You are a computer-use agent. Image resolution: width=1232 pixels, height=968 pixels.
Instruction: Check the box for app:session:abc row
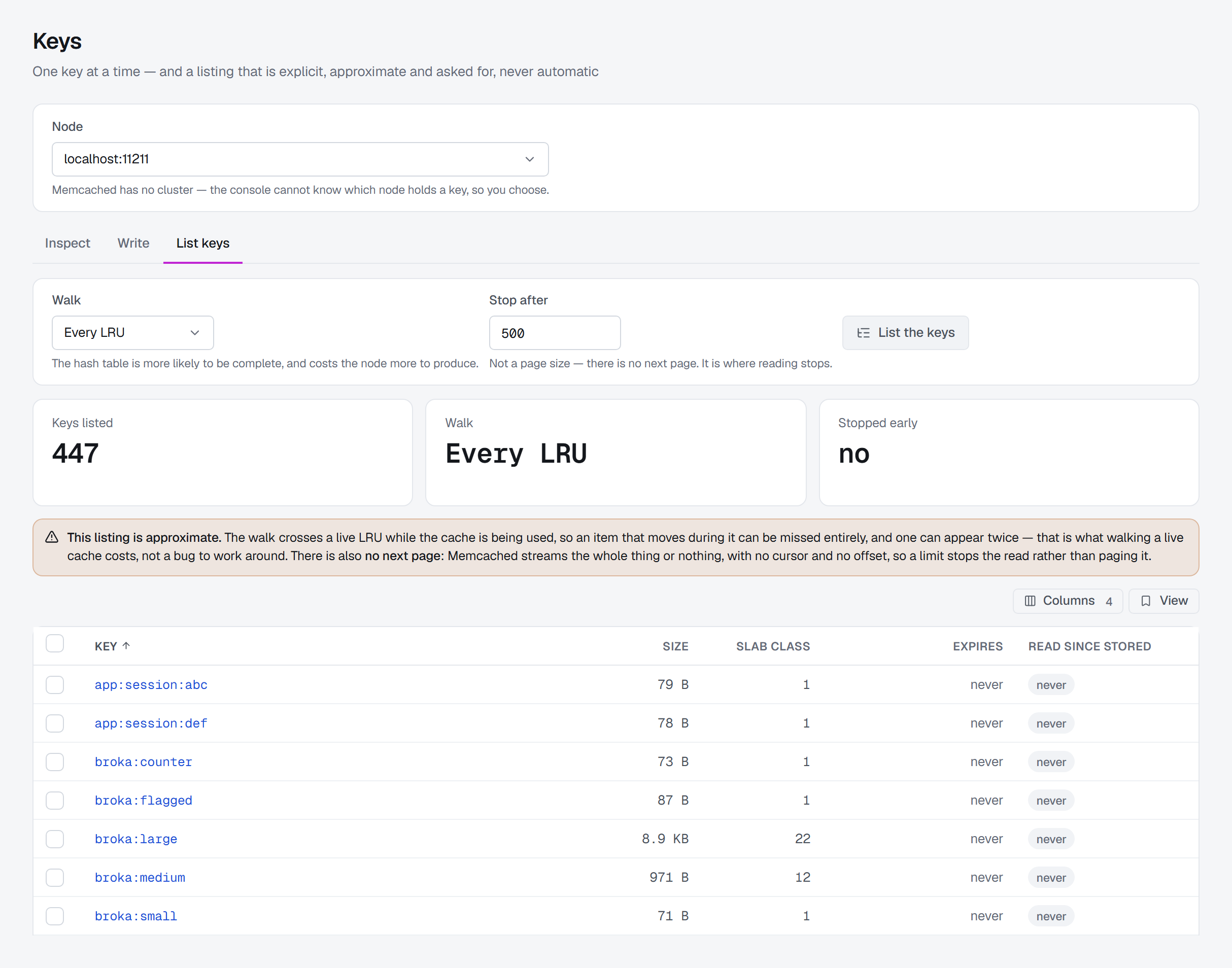point(55,684)
